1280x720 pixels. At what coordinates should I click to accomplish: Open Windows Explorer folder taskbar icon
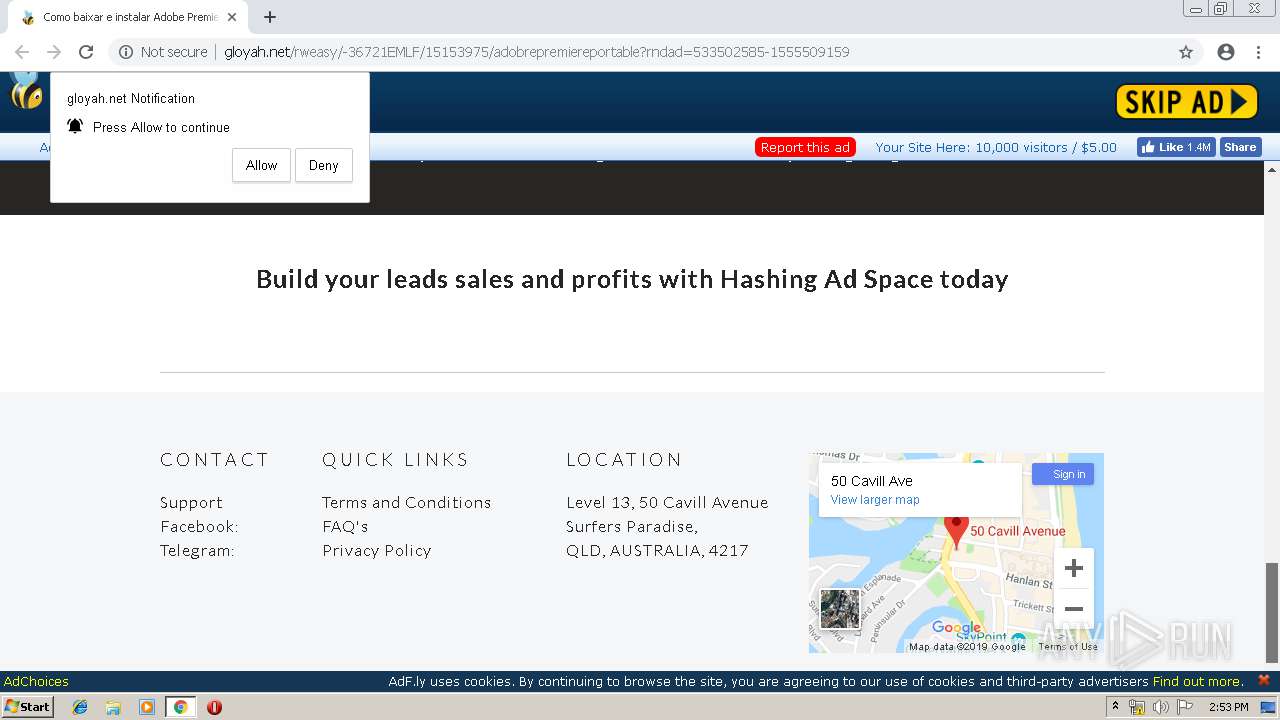tap(113, 707)
